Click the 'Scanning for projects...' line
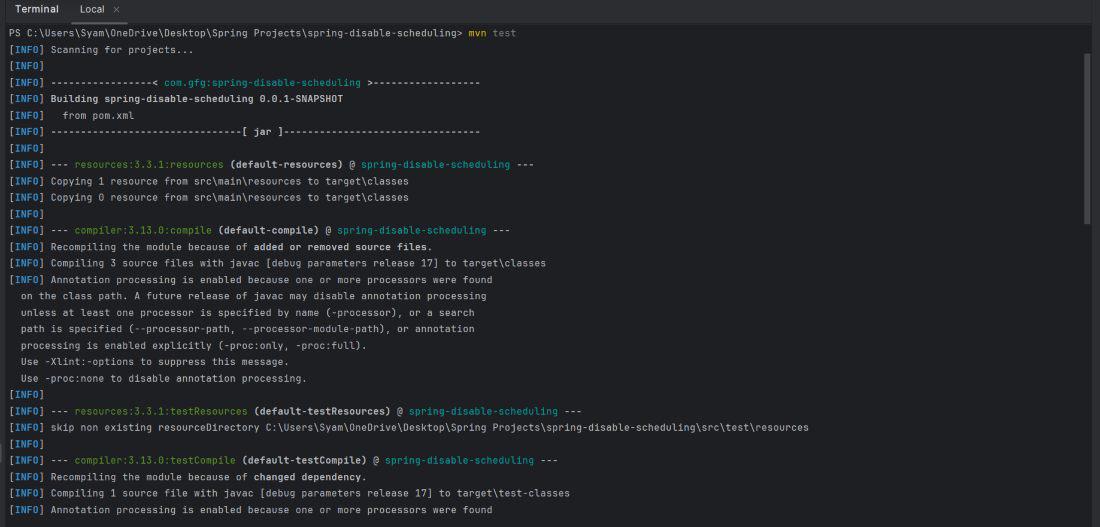 click(122, 50)
